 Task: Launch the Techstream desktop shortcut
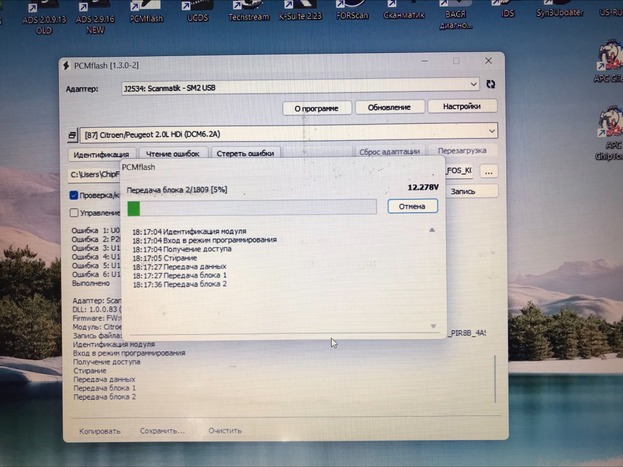pos(248,9)
